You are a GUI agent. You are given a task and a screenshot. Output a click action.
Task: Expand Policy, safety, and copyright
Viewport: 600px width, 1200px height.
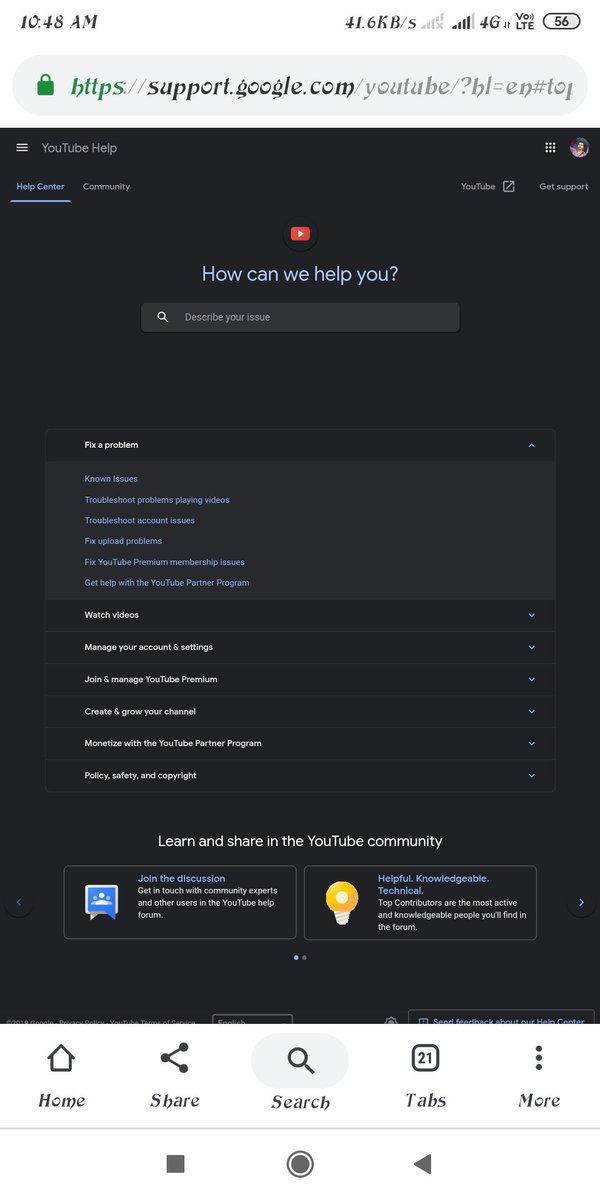300,775
